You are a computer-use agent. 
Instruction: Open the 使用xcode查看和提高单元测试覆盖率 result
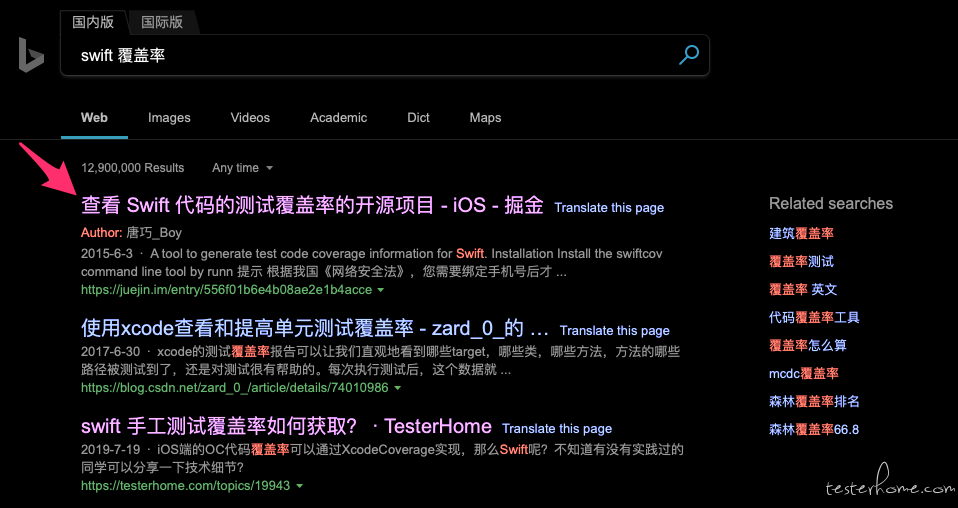(315, 329)
